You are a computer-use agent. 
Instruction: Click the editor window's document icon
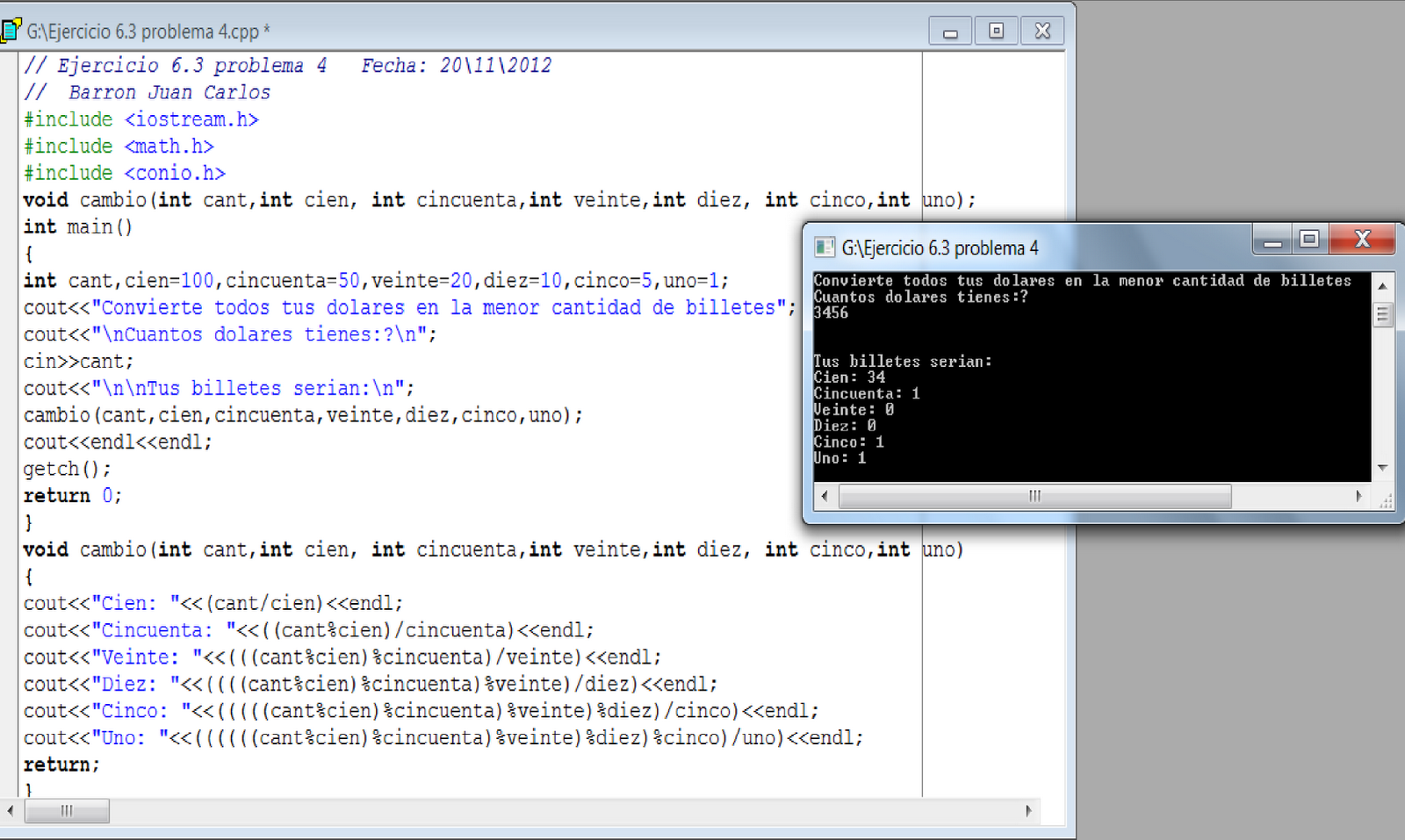tap(12, 29)
